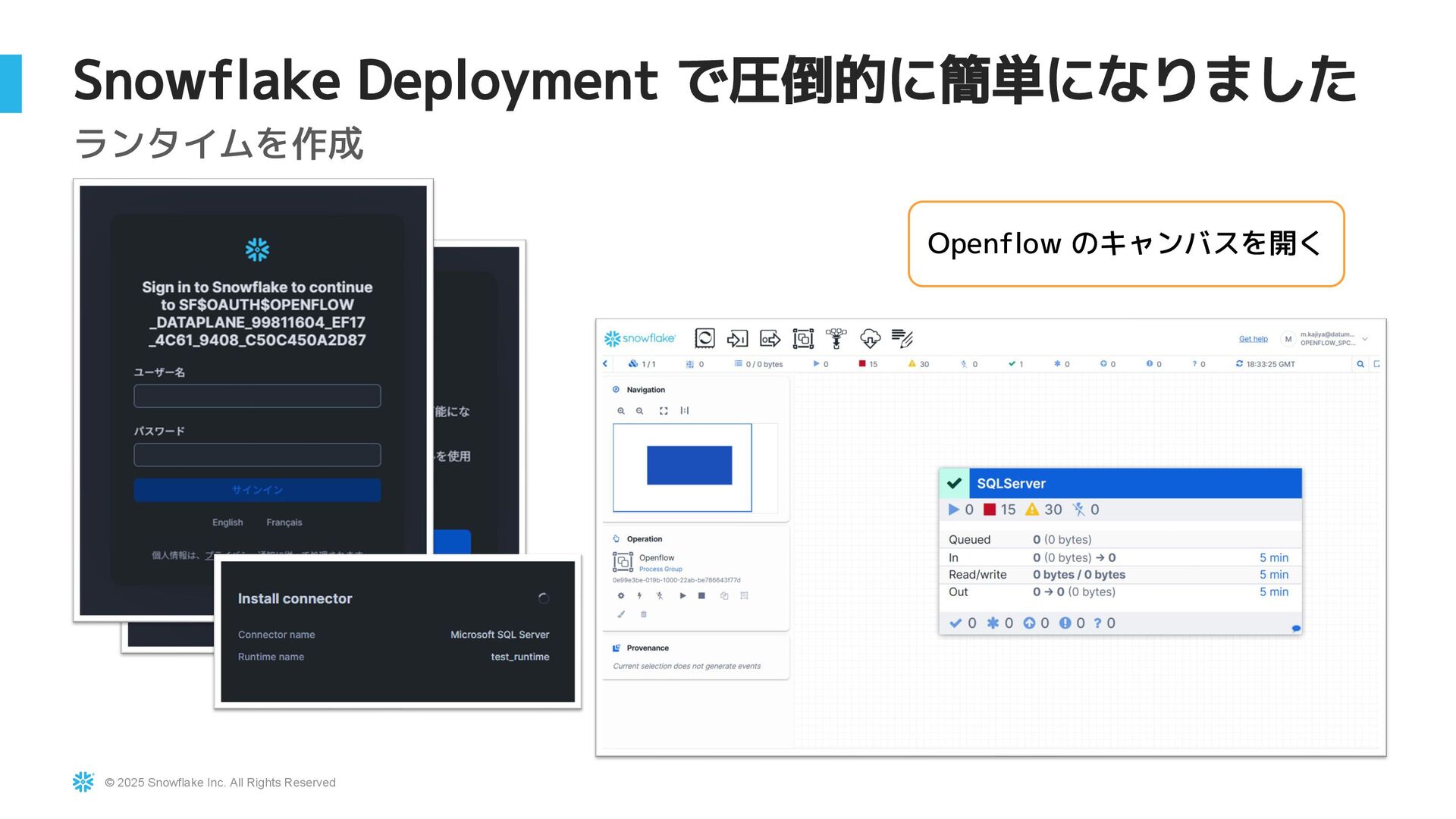The image size is (1456, 819).
Task: Select the Process Group toolbar icon
Action: click(803, 338)
